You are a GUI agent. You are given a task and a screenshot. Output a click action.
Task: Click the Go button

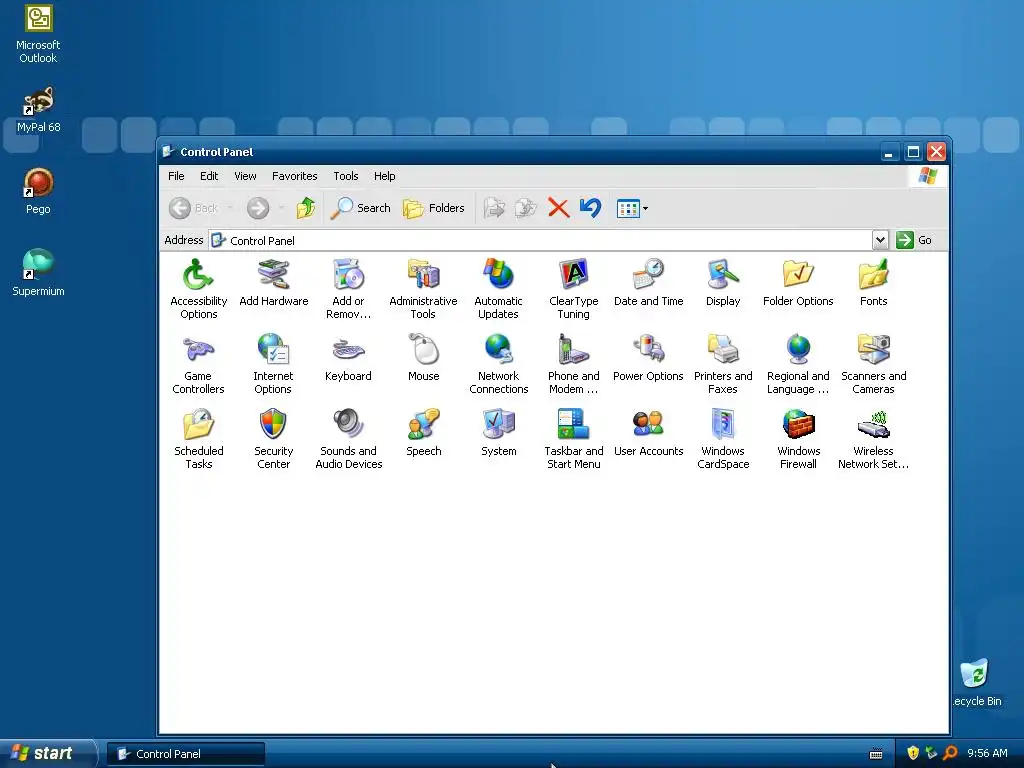tap(914, 240)
